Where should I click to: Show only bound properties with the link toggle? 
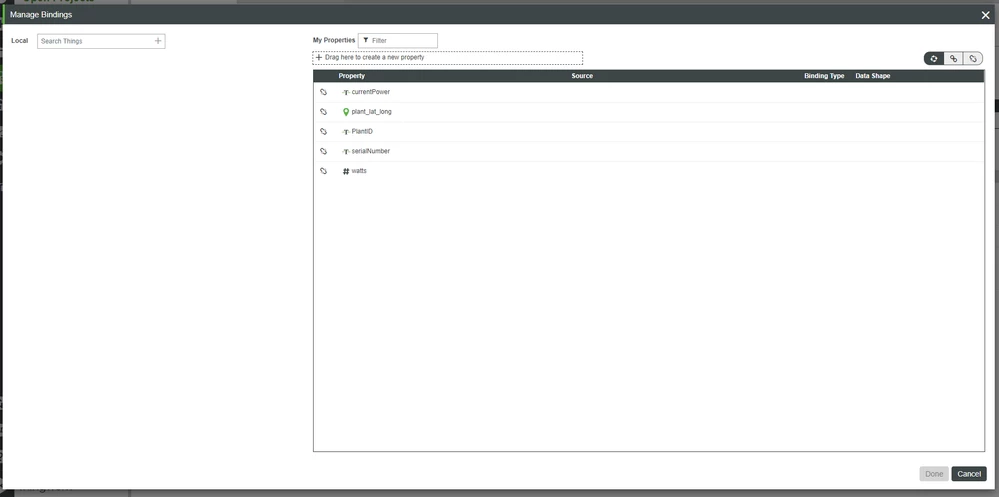click(953, 59)
